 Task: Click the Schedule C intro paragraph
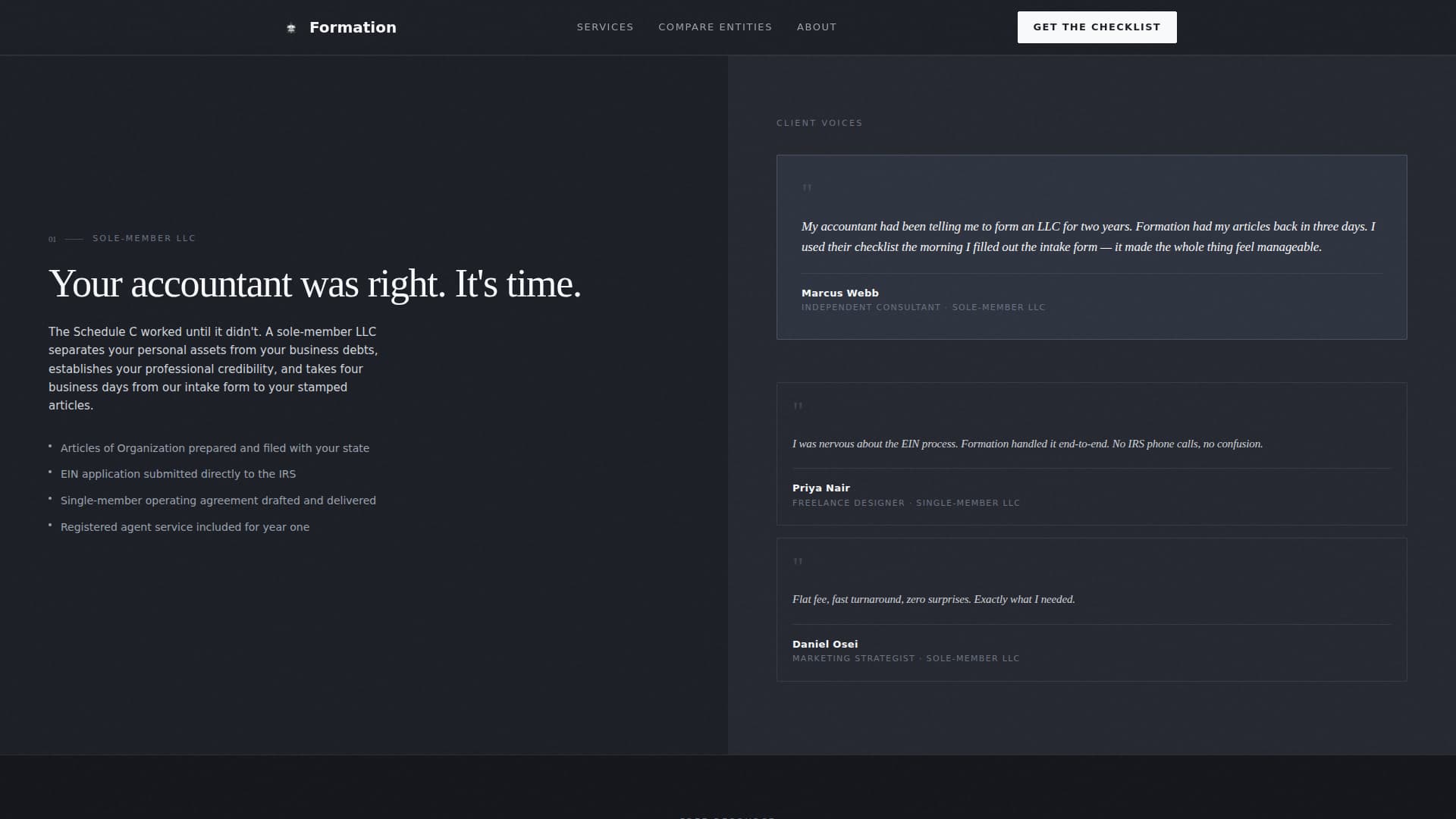pos(213,369)
